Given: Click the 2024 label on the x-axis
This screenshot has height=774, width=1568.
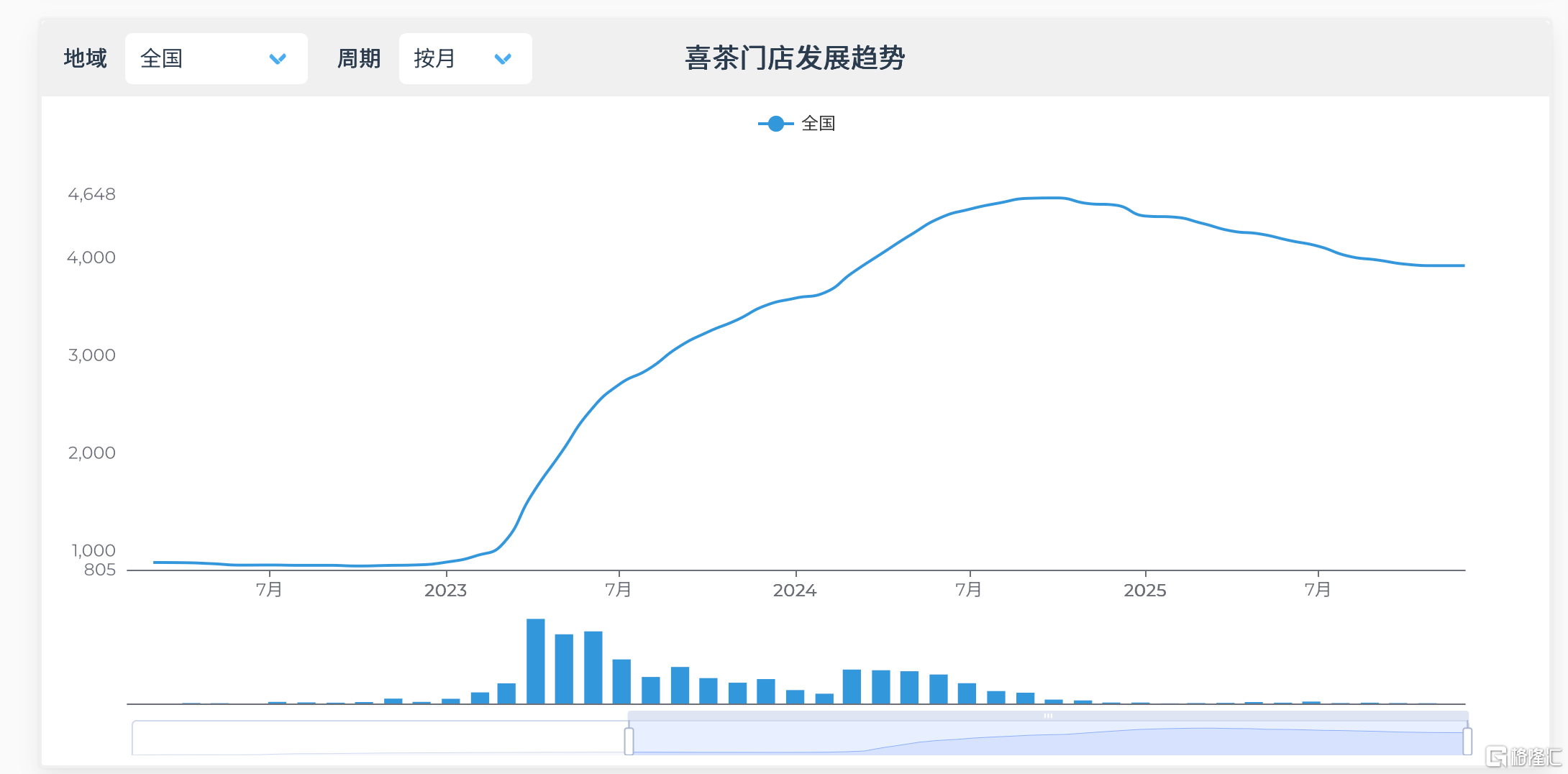Looking at the screenshot, I should coord(795,591).
